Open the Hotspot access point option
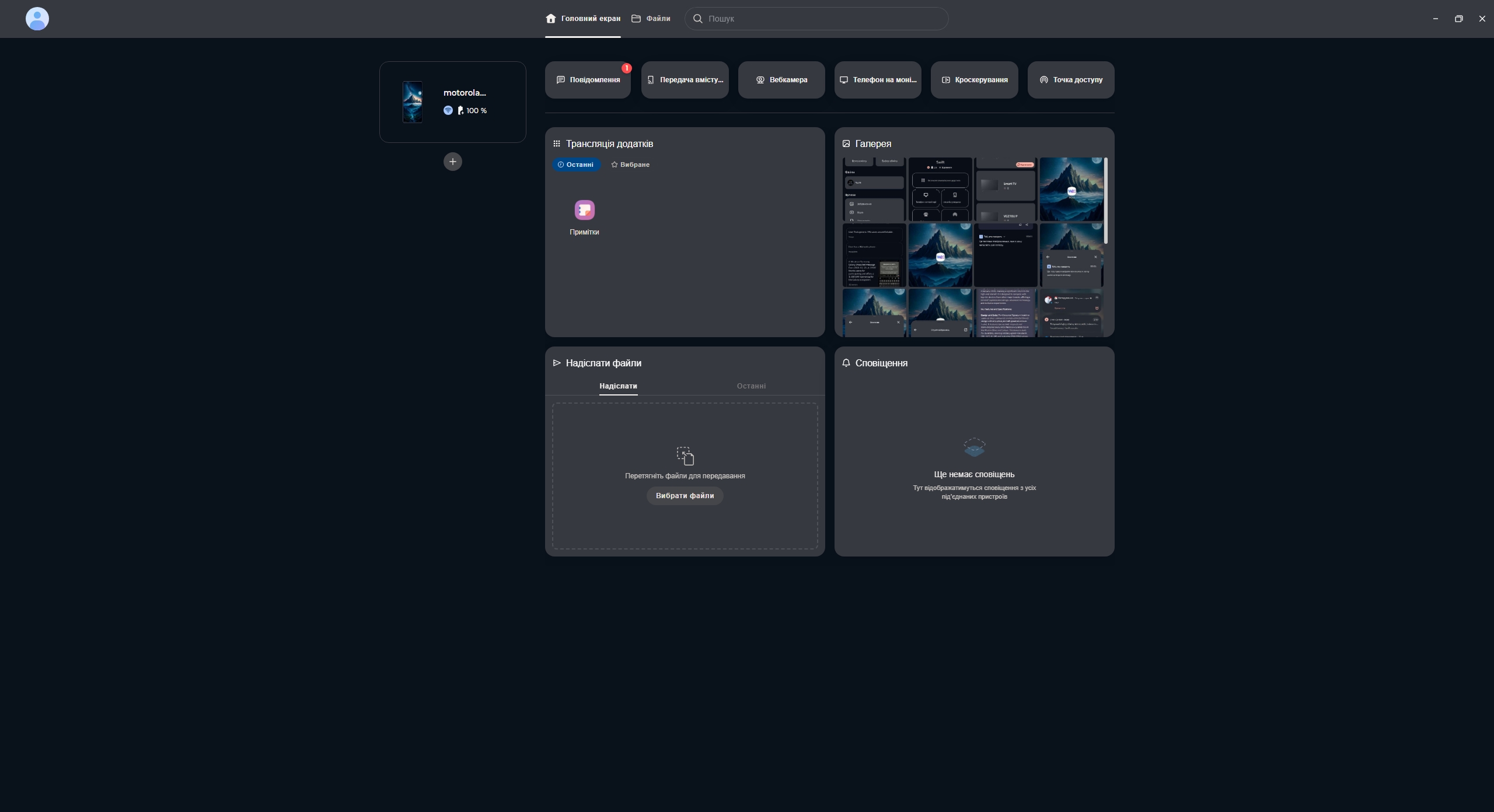The height and width of the screenshot is (812, 1494). [1070, 80]
